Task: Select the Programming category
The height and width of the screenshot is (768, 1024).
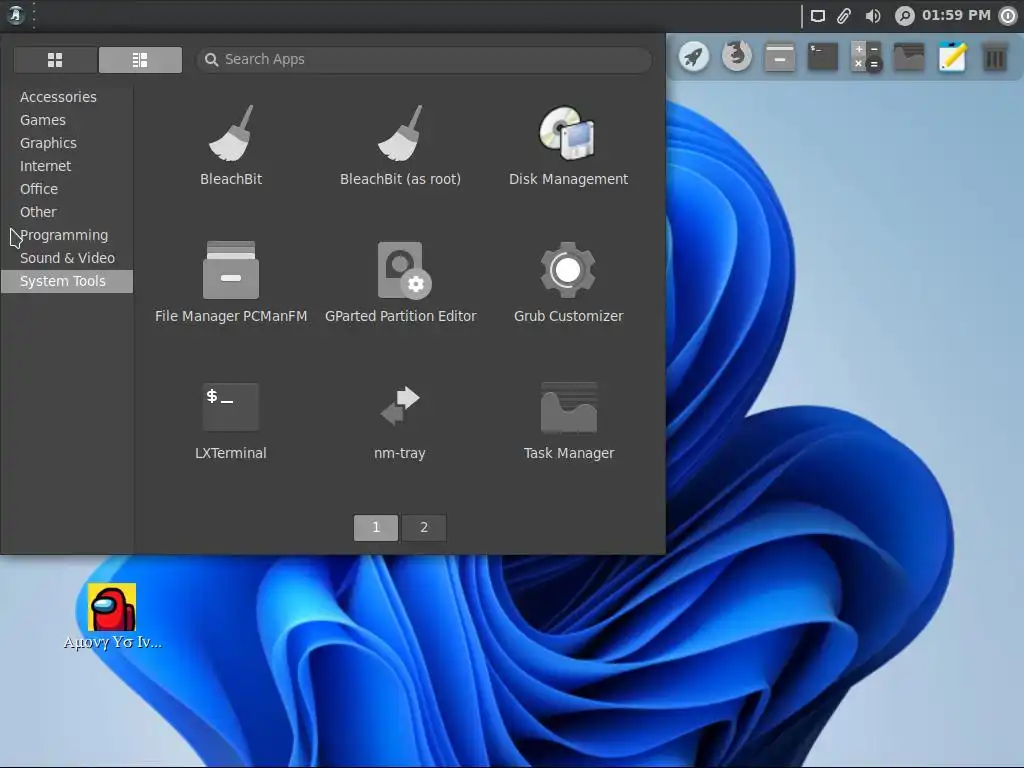Action: click(x=67, y=235)
